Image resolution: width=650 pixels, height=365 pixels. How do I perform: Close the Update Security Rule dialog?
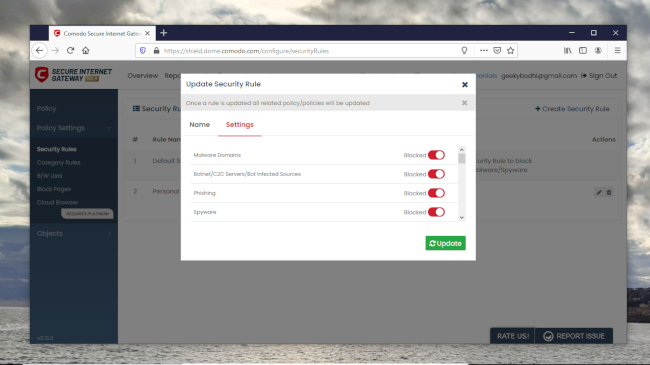coord(465,85)
